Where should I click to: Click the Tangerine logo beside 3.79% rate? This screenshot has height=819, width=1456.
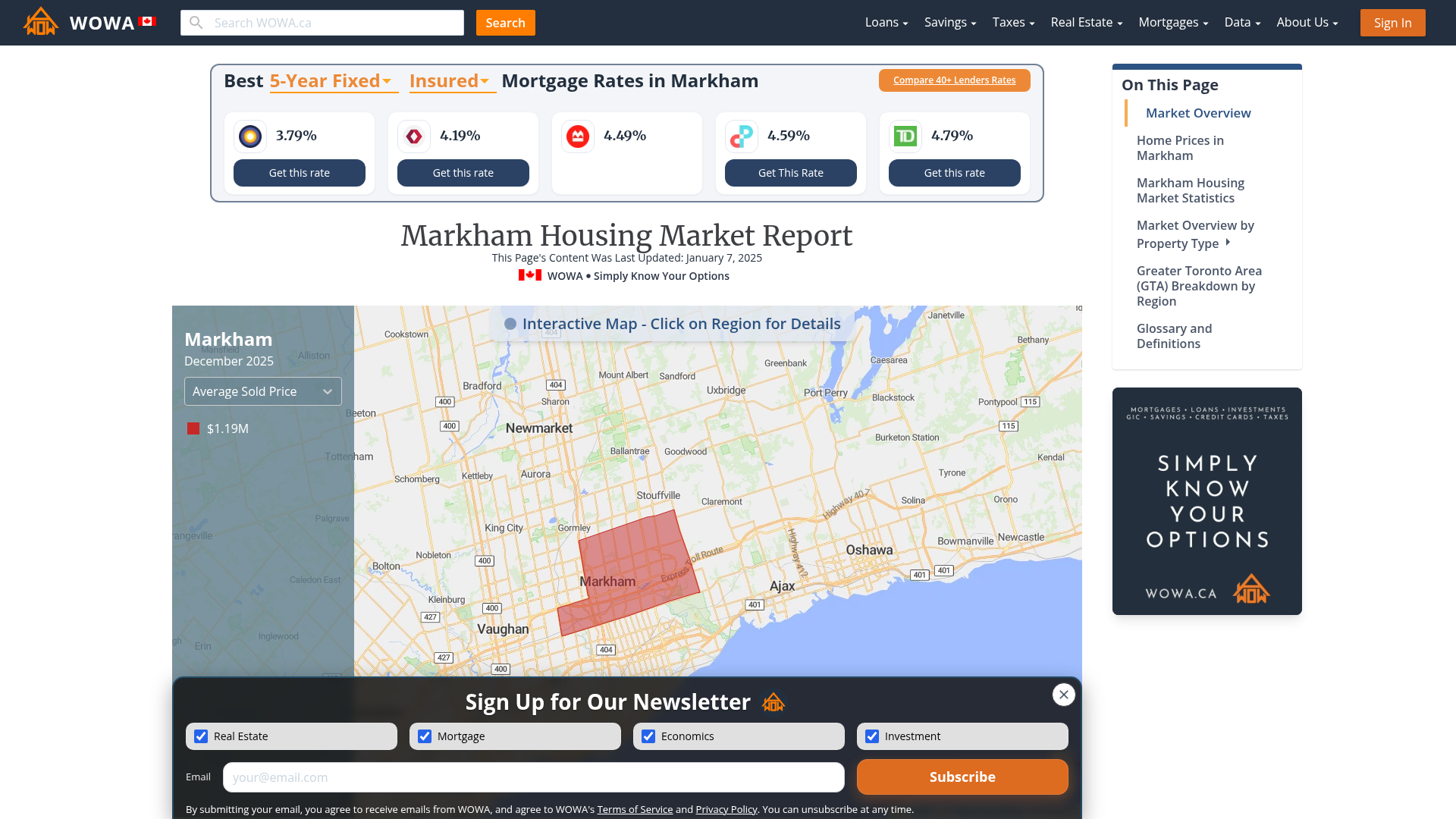pyautogui.click(x=250, y=136)
